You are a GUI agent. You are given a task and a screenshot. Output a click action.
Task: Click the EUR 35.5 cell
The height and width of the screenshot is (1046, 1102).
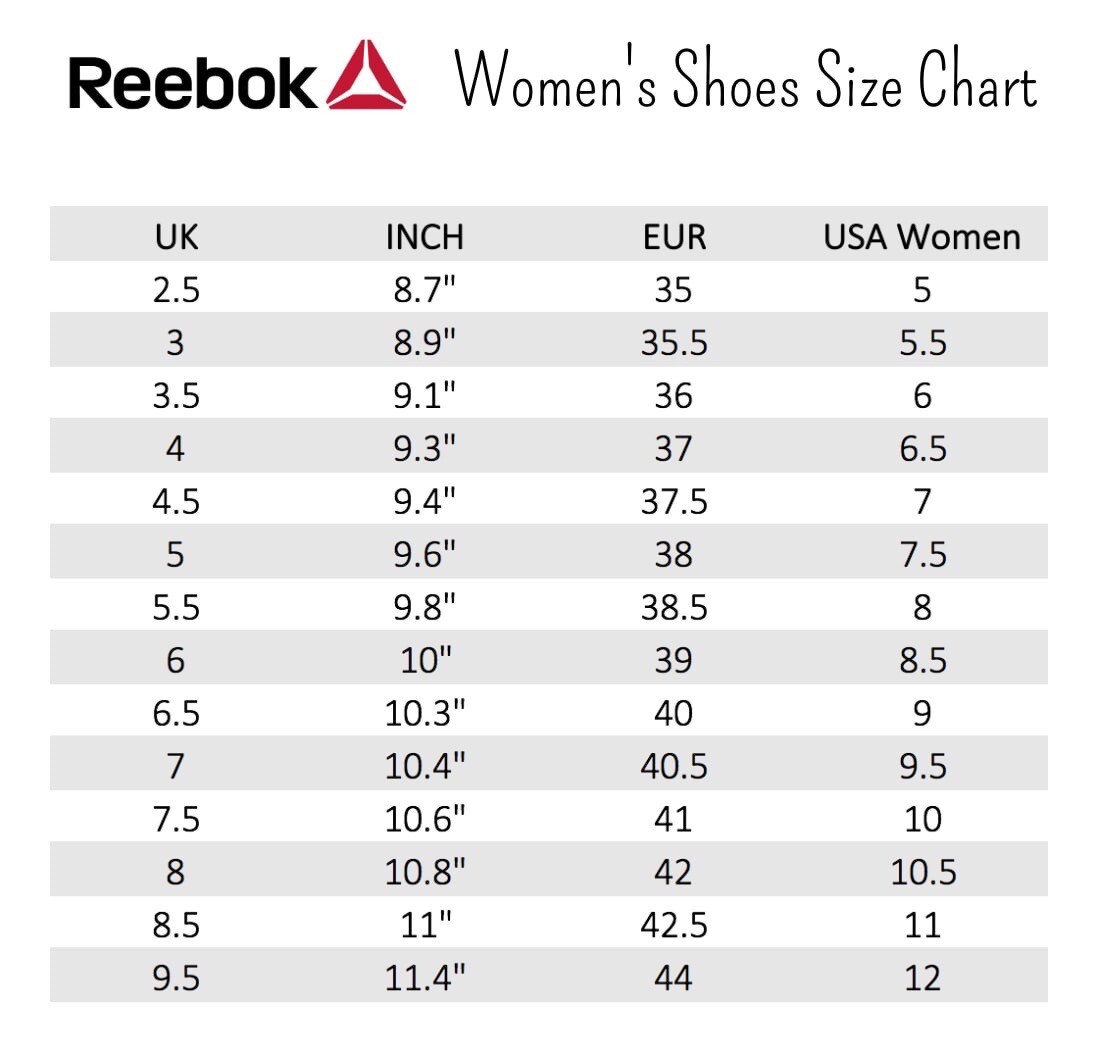pyautogui.click(x=673, y=343)
